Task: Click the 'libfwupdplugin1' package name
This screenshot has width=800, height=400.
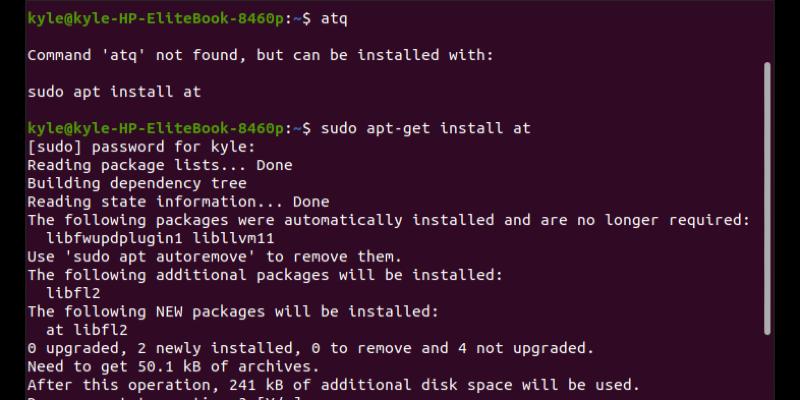Action: [x=115, y=238]
